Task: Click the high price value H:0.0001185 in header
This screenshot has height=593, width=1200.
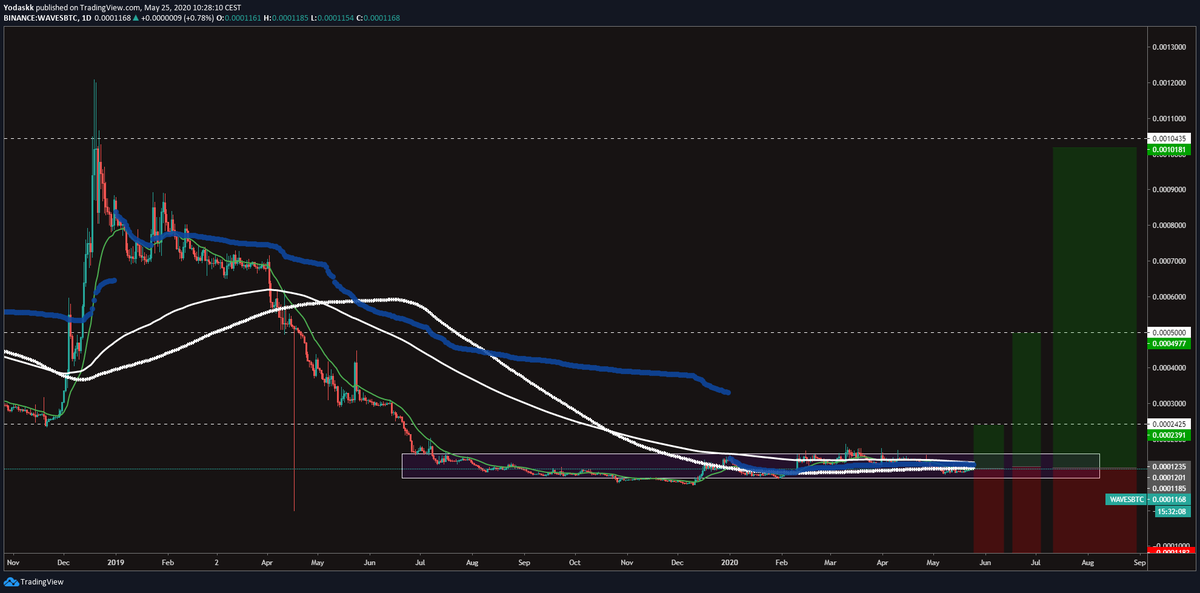Action: 284,17
